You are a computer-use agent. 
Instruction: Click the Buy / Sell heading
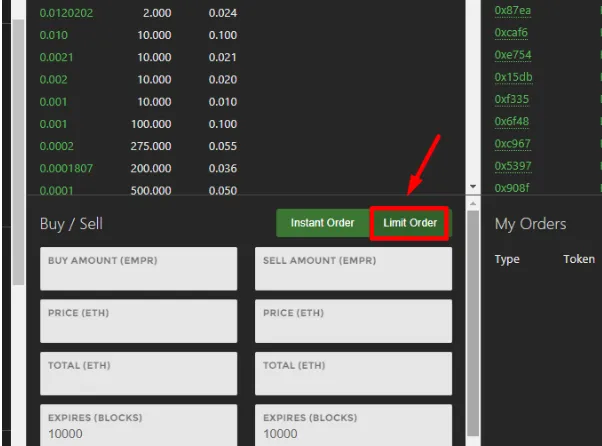click(x=71, y=224)
